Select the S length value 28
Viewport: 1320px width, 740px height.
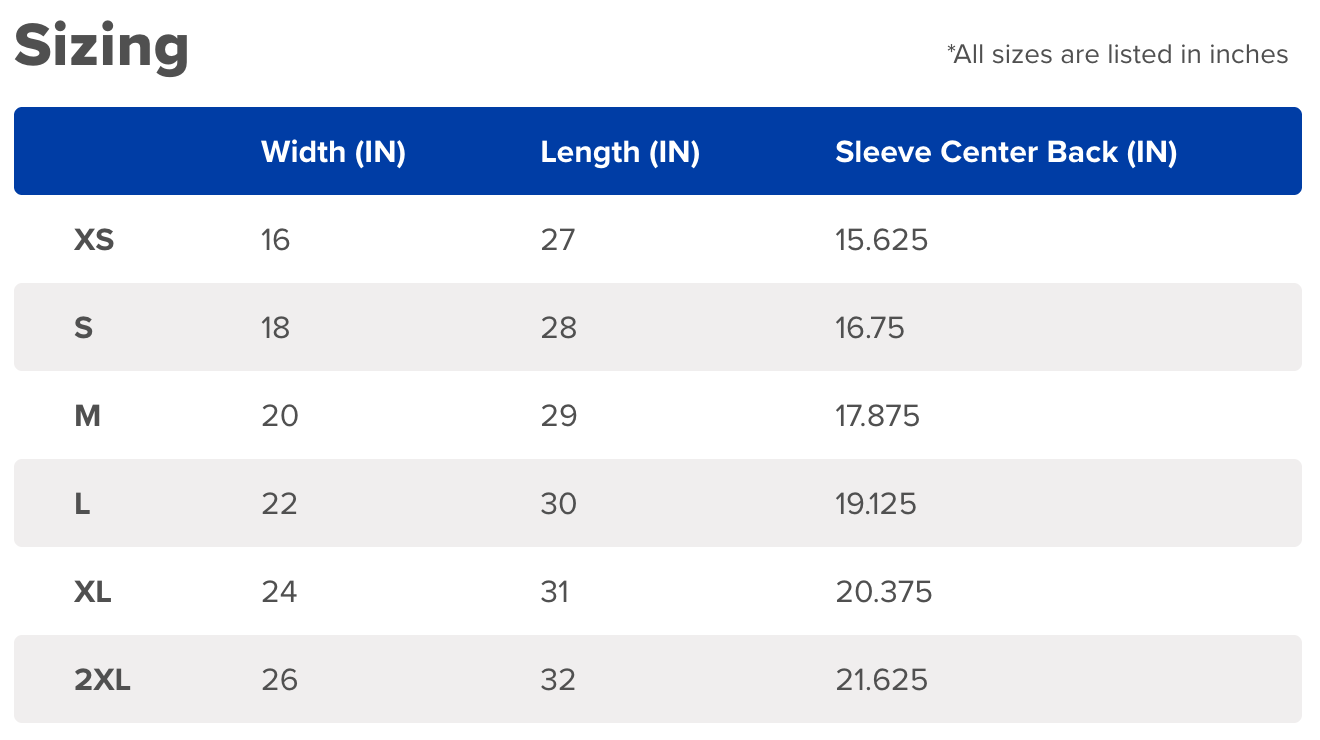click(x=558, y=328)
